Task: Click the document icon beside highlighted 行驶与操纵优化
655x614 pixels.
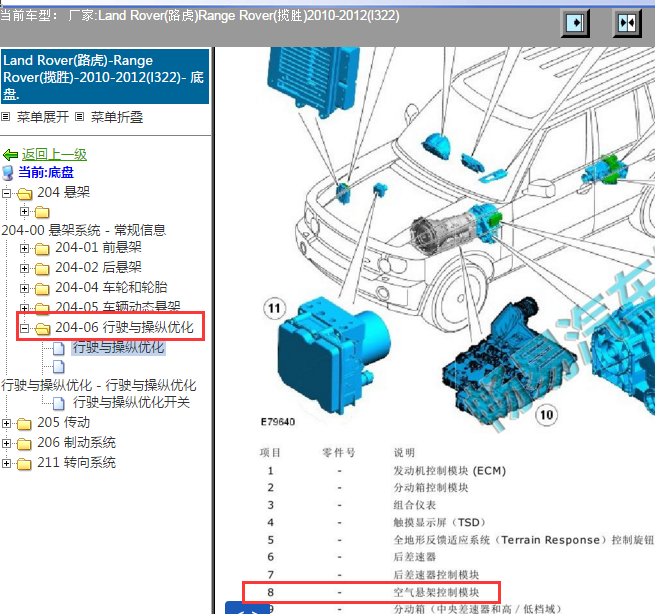Action: tap(59, 348)
